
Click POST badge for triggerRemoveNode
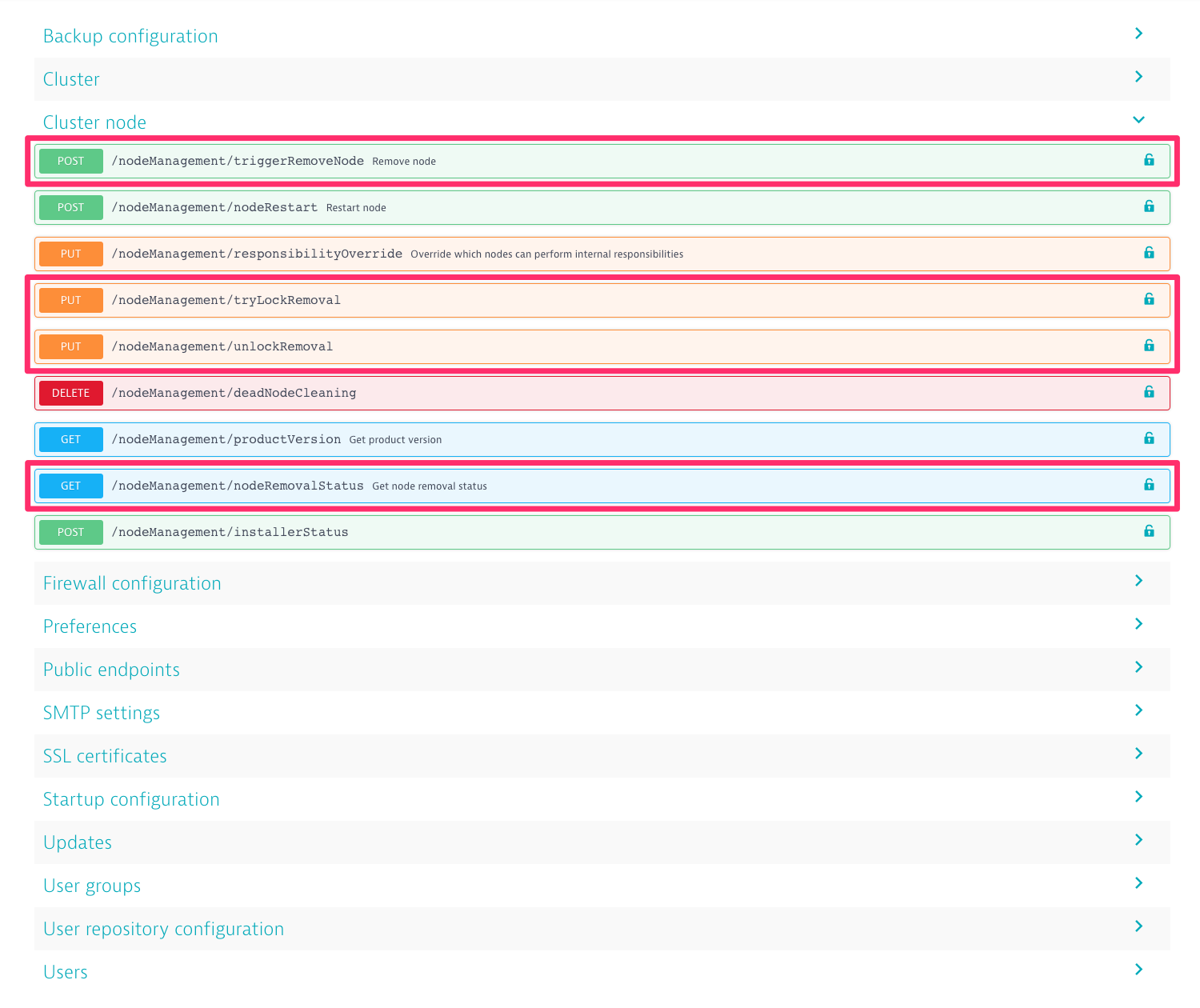pos(71,161)
